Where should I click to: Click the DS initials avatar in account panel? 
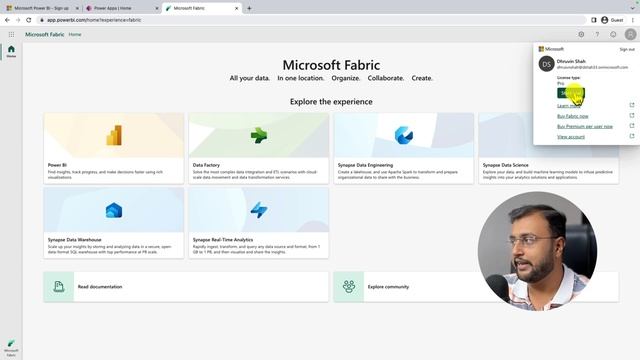point(546,64)
